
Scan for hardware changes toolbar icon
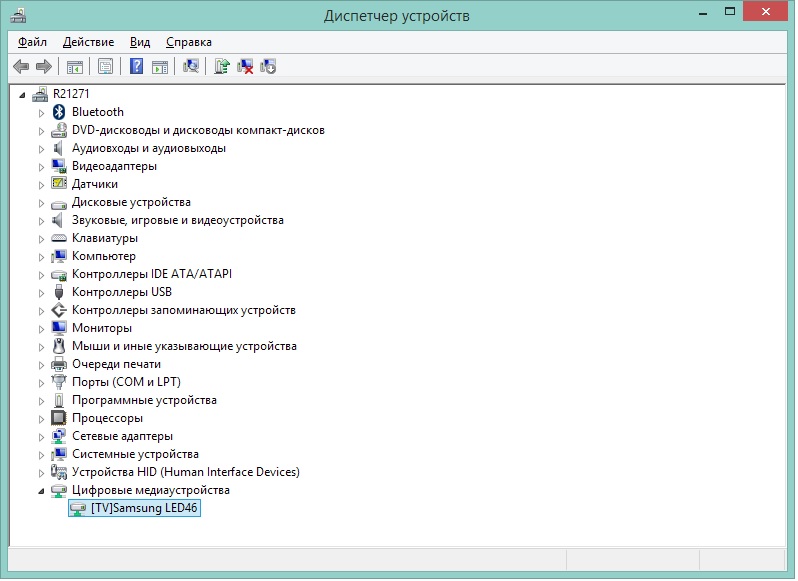(191, 66)
